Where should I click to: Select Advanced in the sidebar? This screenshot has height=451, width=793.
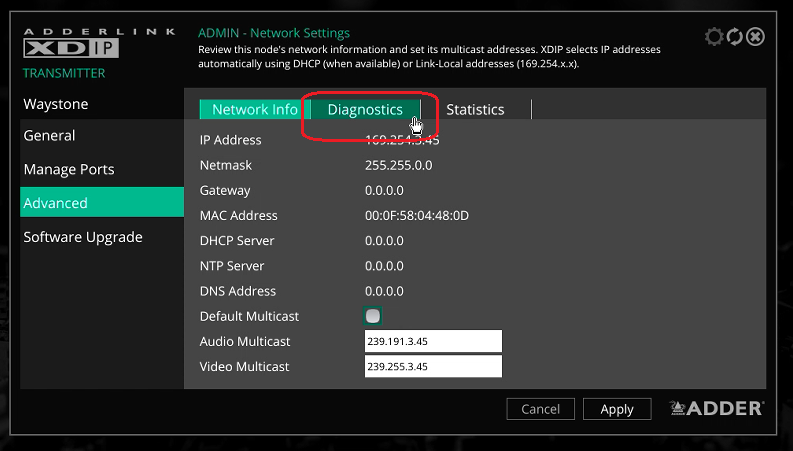[x=56, y=203]
